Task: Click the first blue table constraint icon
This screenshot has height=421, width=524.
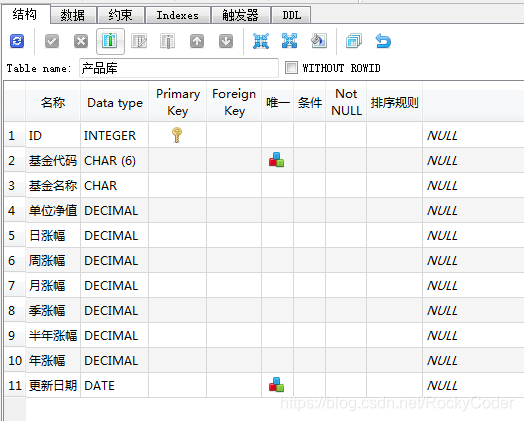Action: (261, 41)
